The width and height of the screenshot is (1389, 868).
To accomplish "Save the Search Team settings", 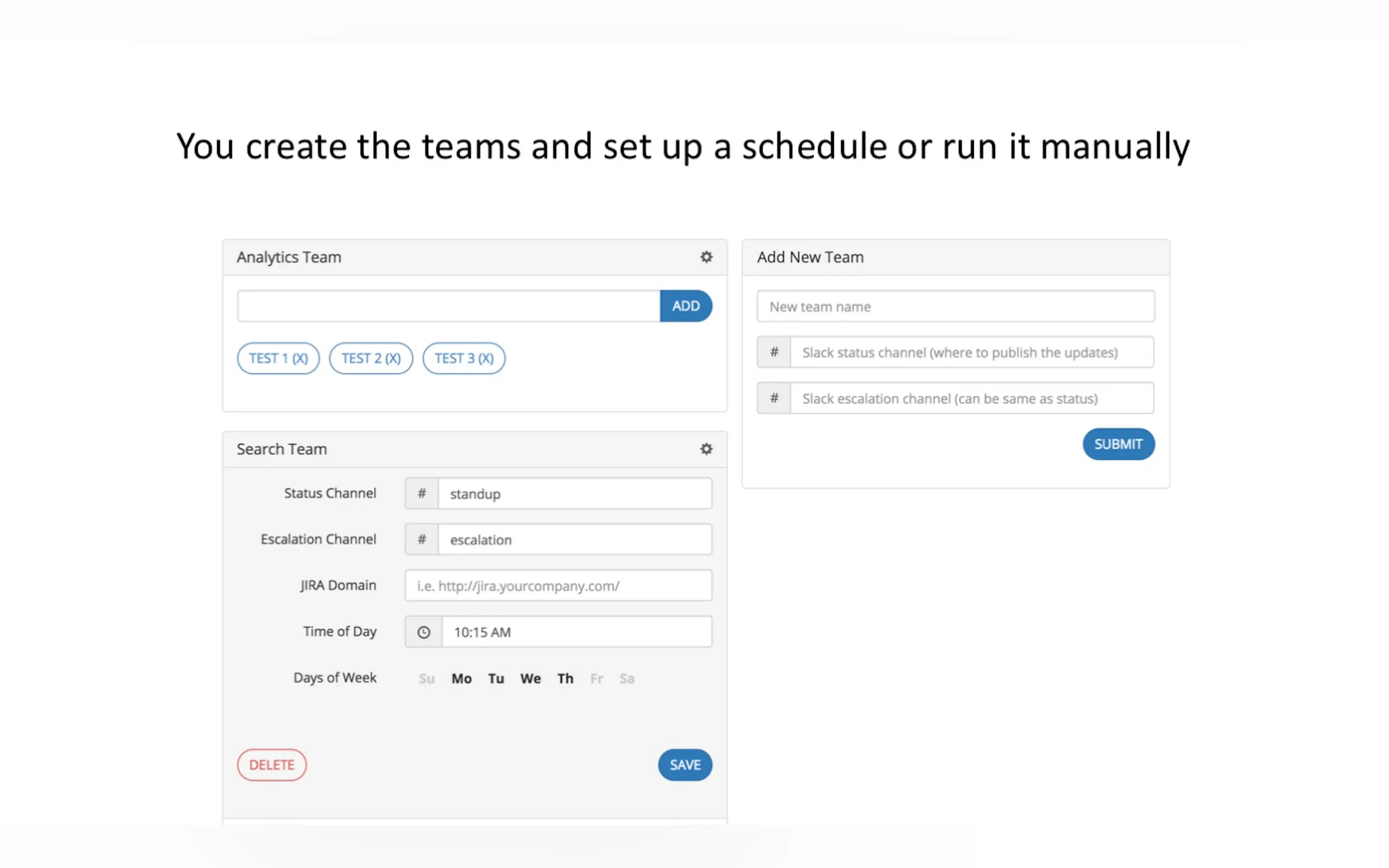I will 685,765.
